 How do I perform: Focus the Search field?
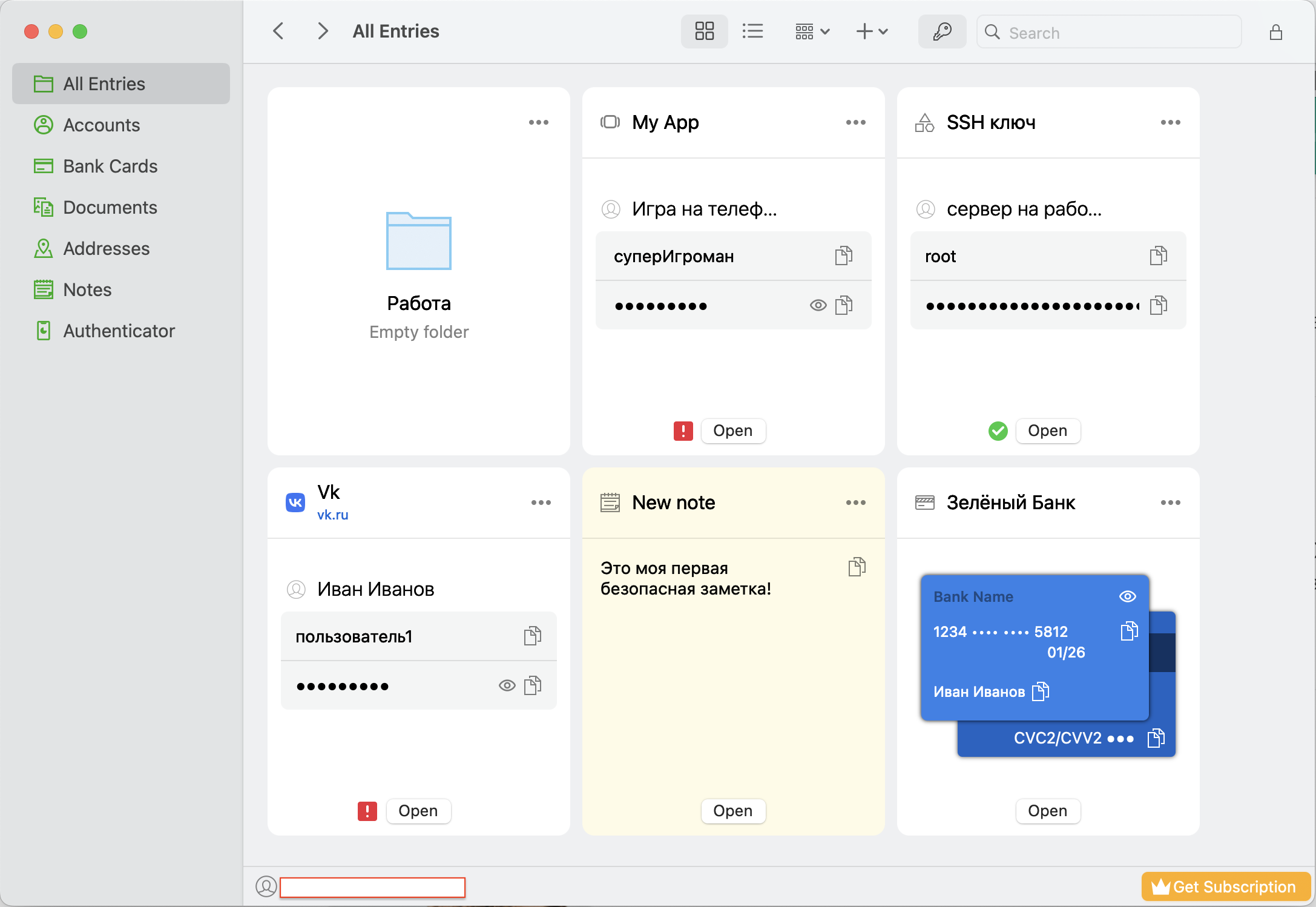pos(1109,32)
